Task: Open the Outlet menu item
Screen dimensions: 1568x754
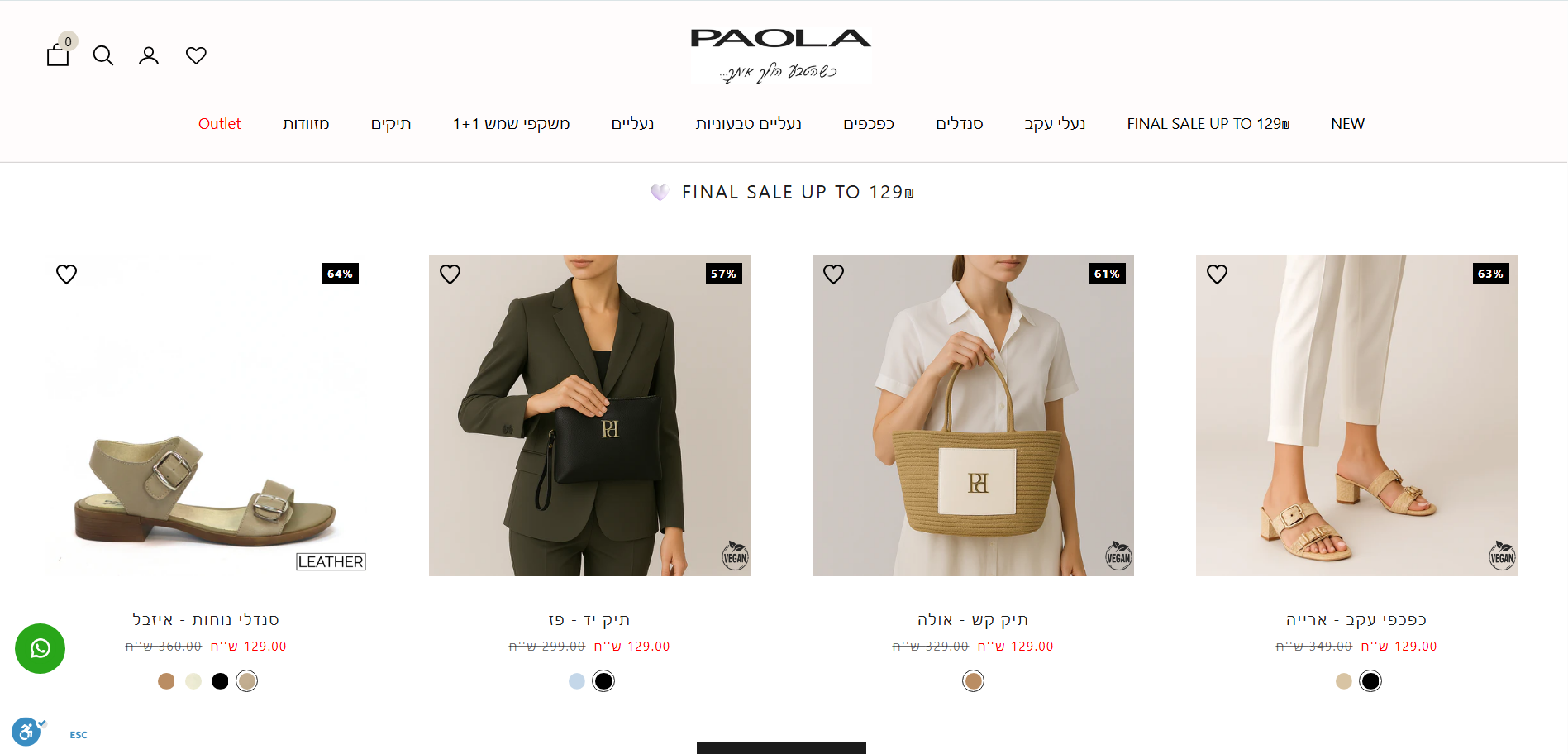Action: point(219,124)
